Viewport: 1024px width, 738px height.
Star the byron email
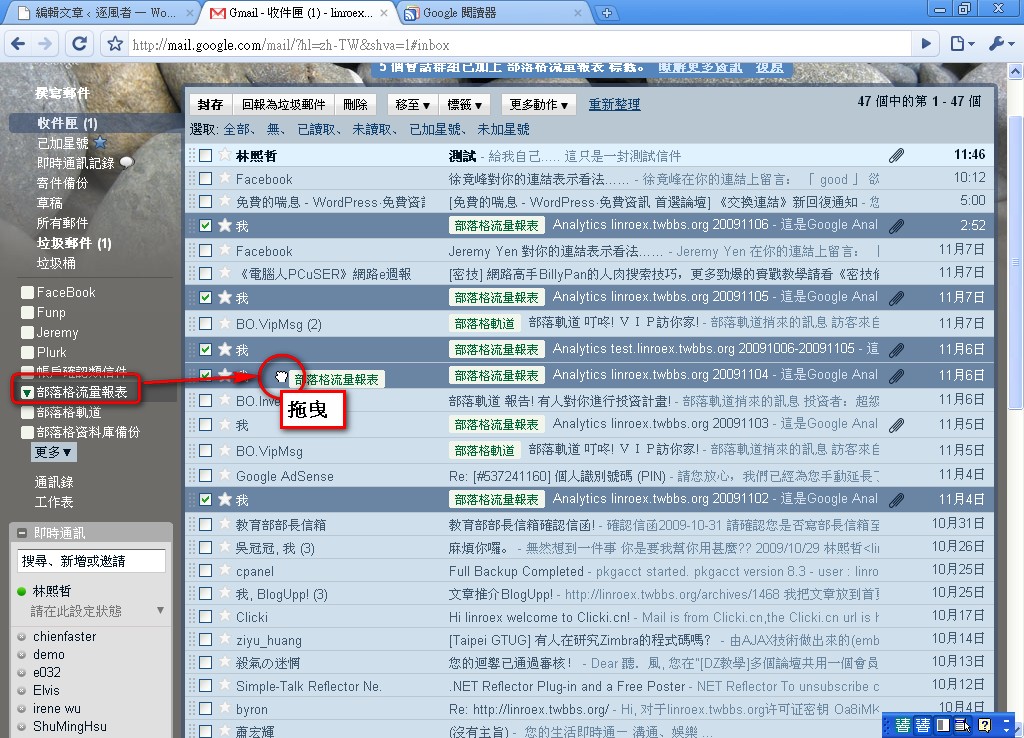point(225,709)
